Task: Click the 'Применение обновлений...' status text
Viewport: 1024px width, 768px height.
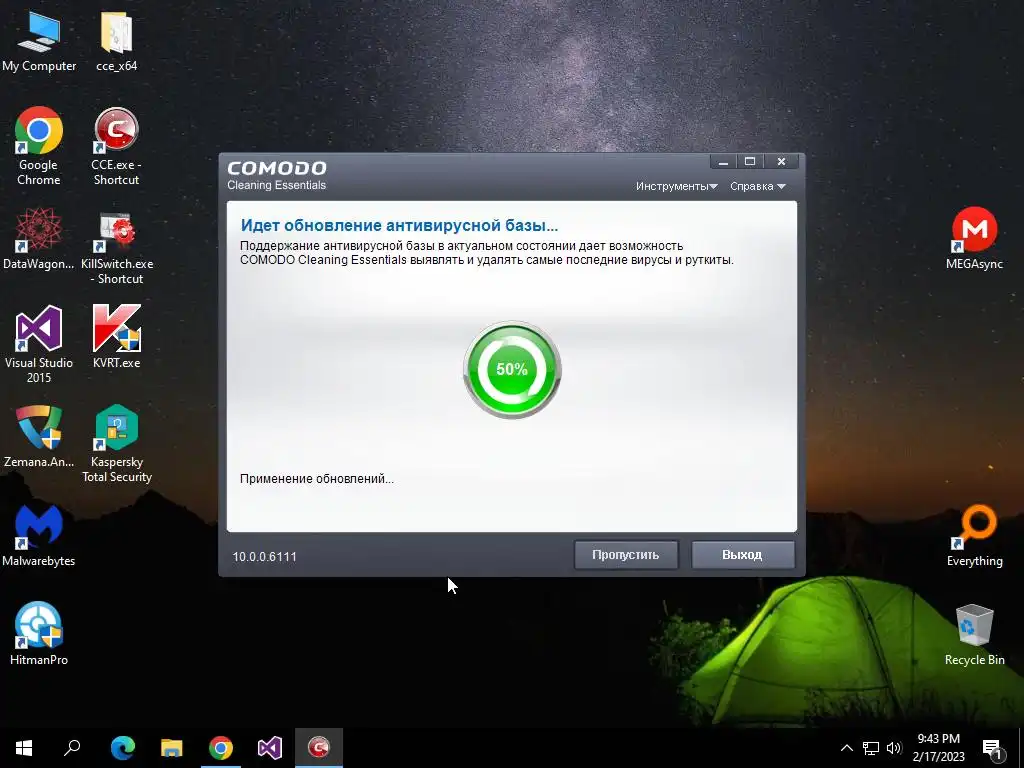Action: click(x=317, y=479)
